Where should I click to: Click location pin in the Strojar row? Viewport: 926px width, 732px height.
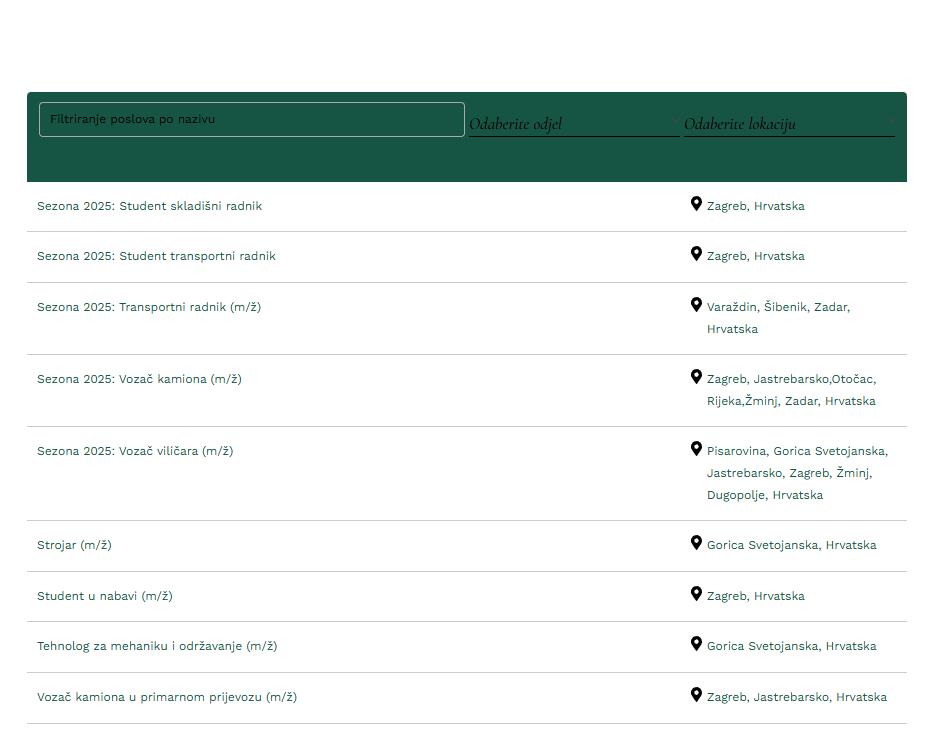pos(696,543)
